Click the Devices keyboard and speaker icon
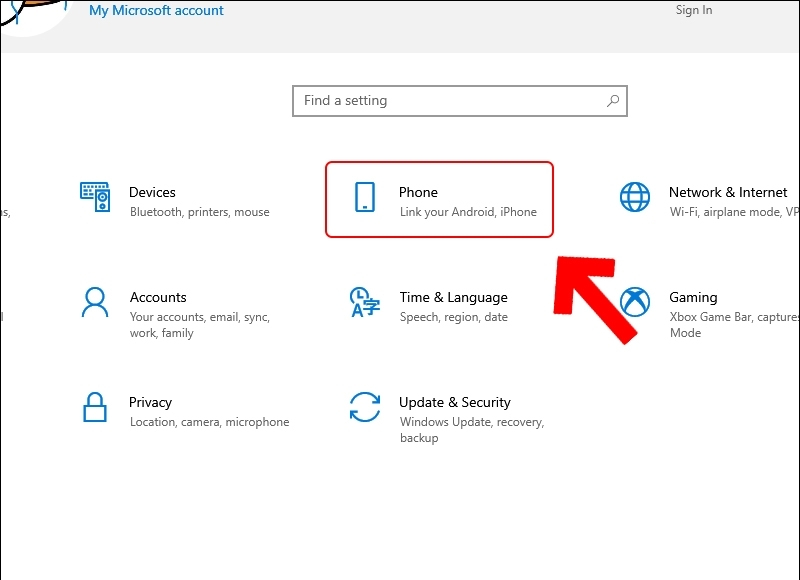This screenshot has height=580, width=800. (x=95, y=197)
